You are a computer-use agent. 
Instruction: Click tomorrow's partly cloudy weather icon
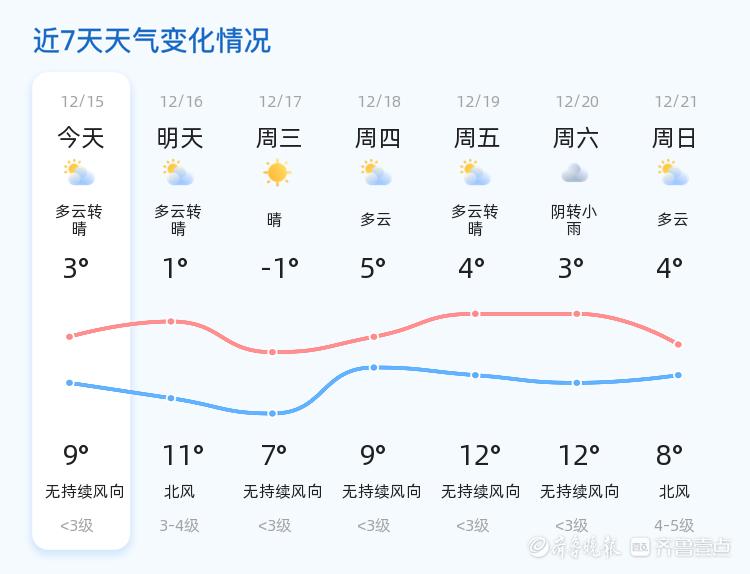coord(178,174)
